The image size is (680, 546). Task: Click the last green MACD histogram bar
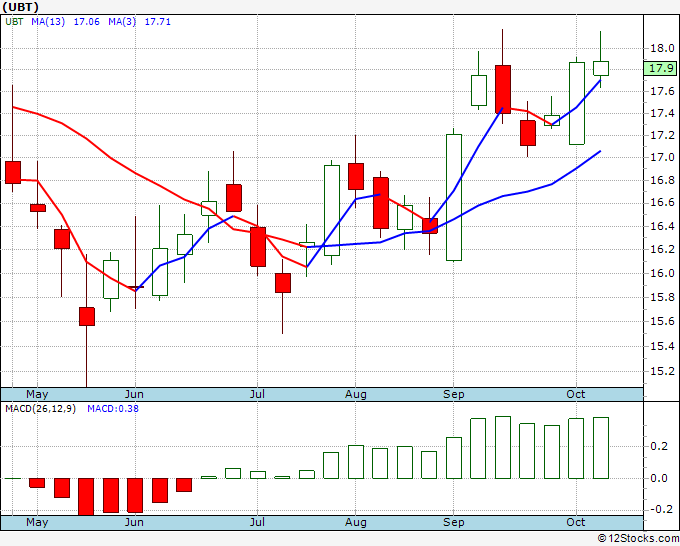(601, 448)
